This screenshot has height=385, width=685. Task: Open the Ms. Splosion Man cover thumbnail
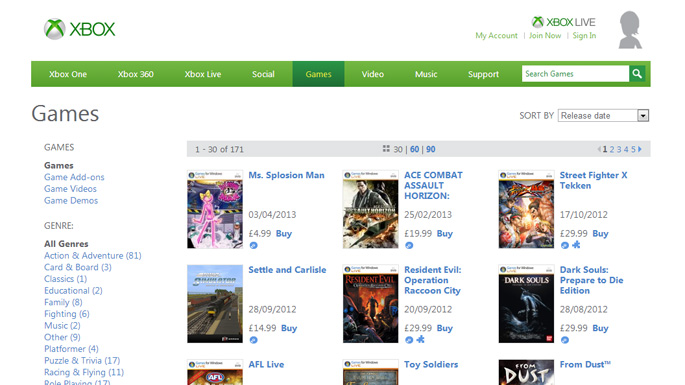[215, 209]
